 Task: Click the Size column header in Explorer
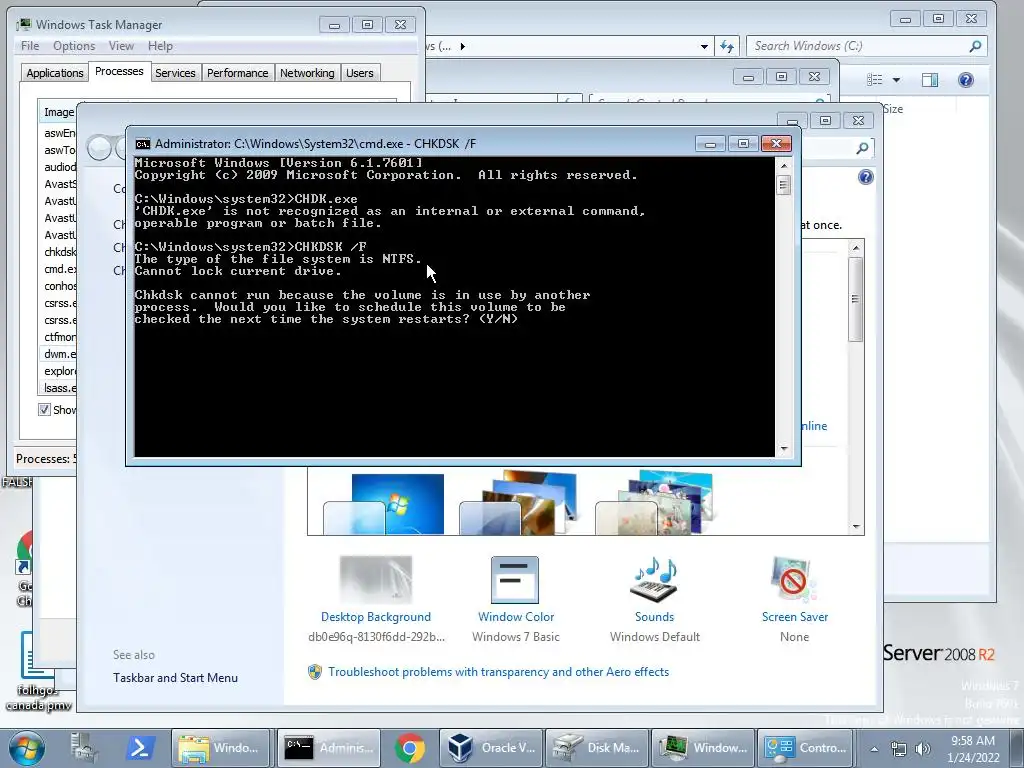coord(893,109)
